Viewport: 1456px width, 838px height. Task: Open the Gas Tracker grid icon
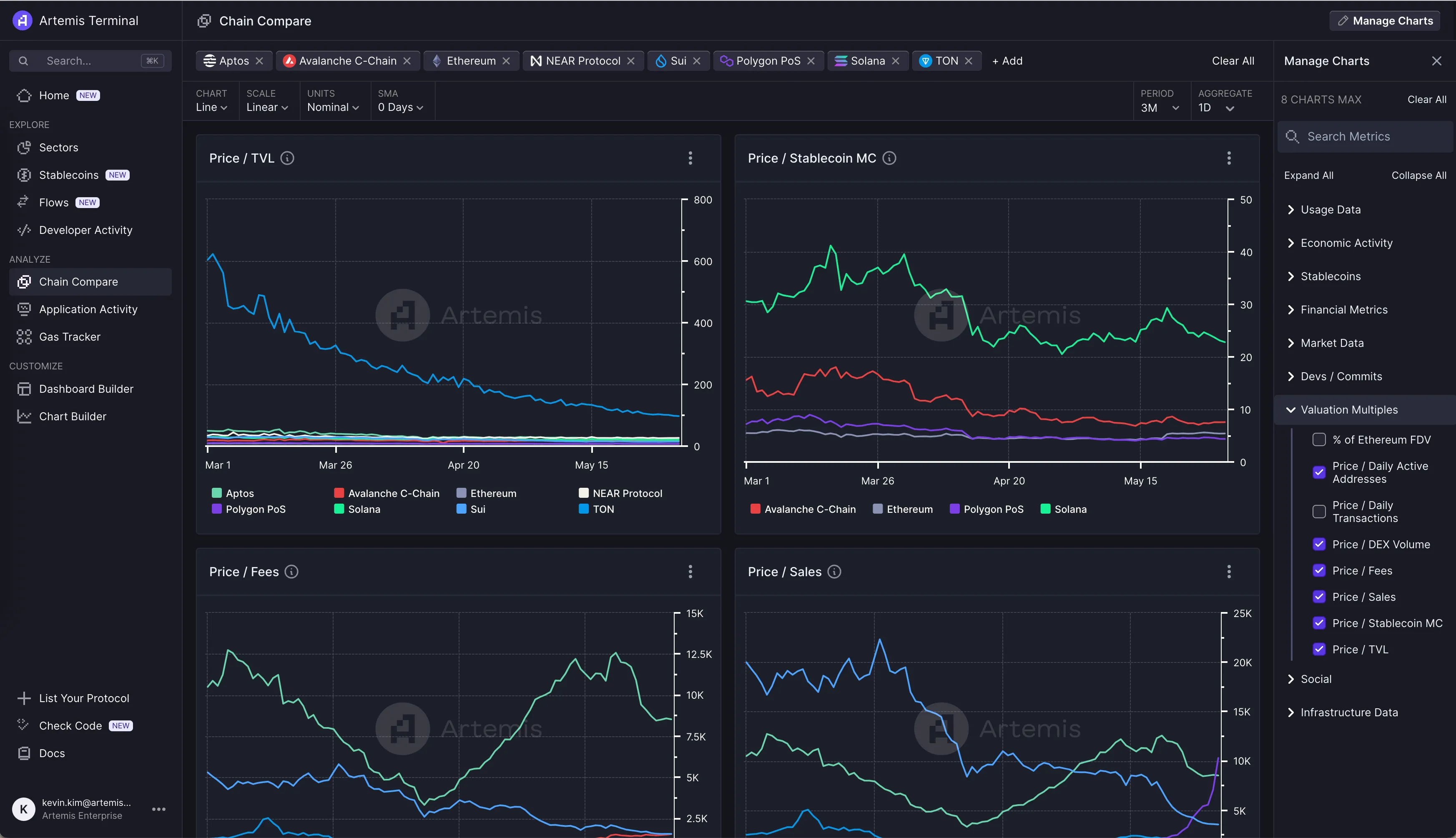(24, 337)
